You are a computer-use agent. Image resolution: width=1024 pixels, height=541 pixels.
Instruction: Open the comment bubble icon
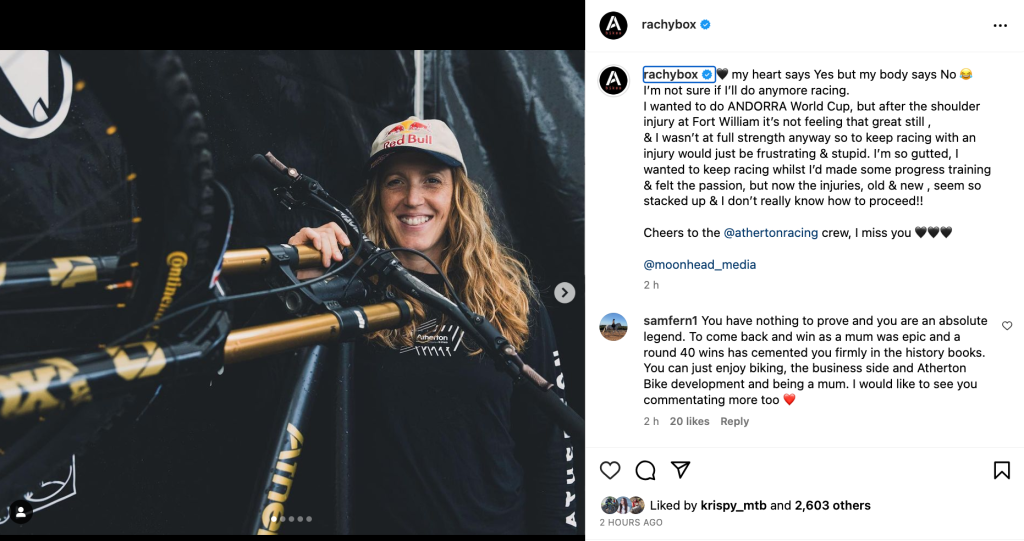645,470
